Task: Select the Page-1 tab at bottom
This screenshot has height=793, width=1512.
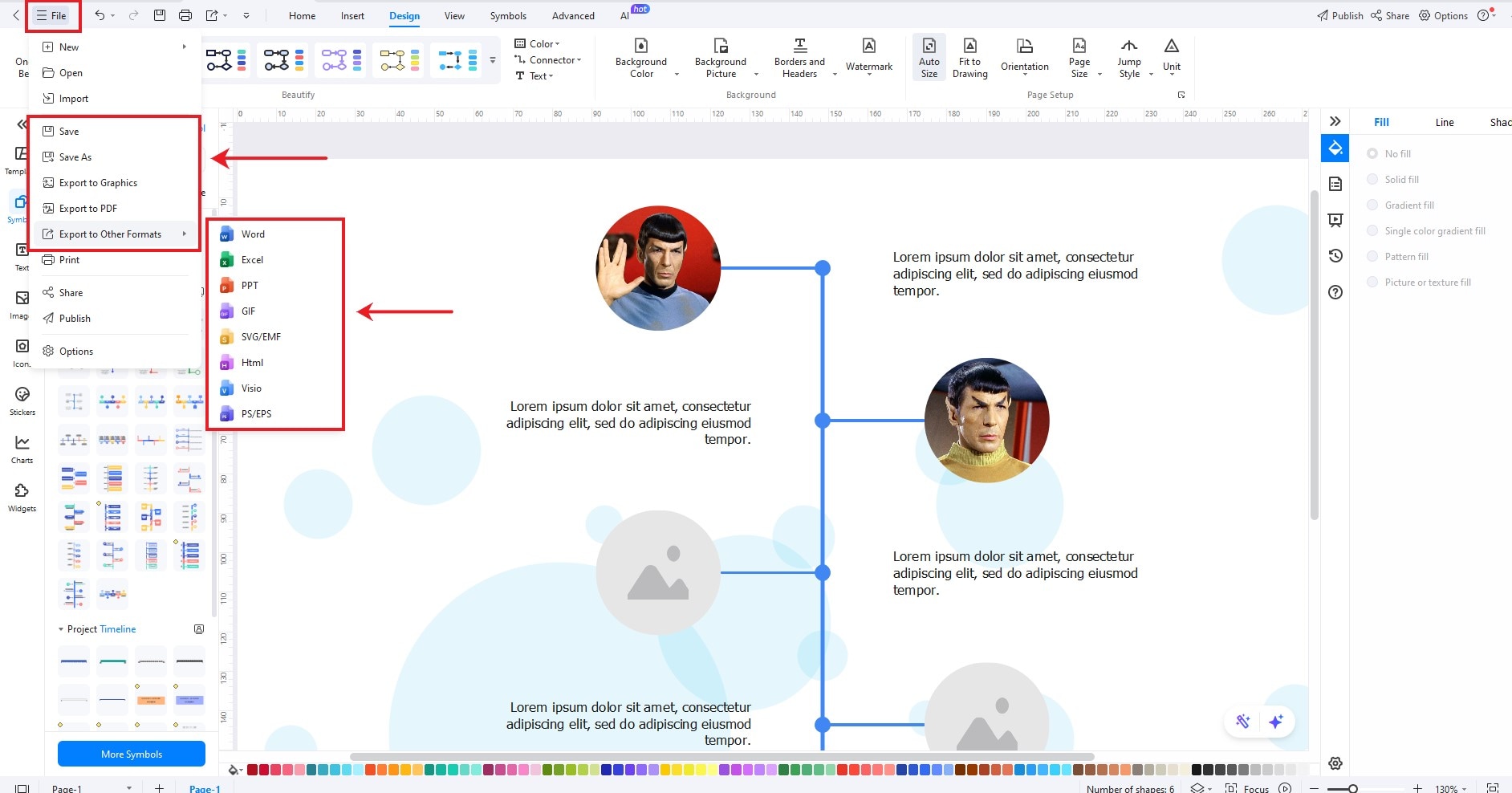Action: click(205, 788)
